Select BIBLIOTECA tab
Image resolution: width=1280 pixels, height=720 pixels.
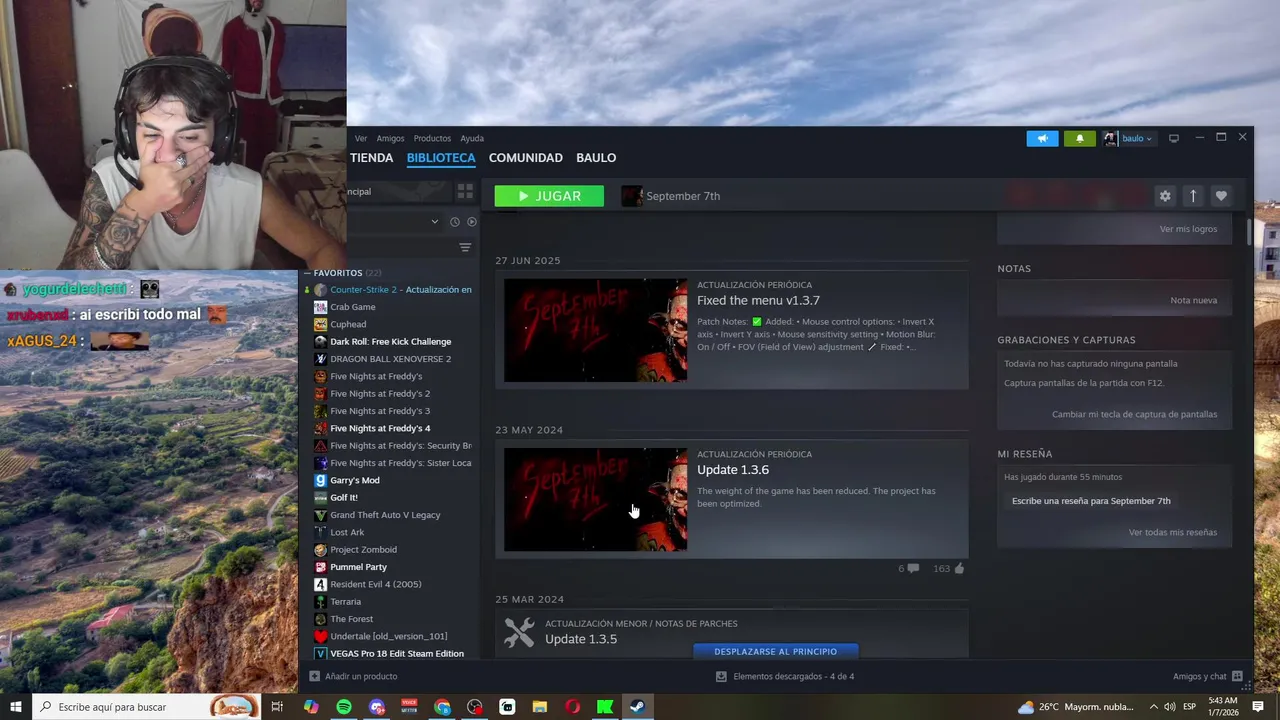pyautogui.click(x=441, y=158)
